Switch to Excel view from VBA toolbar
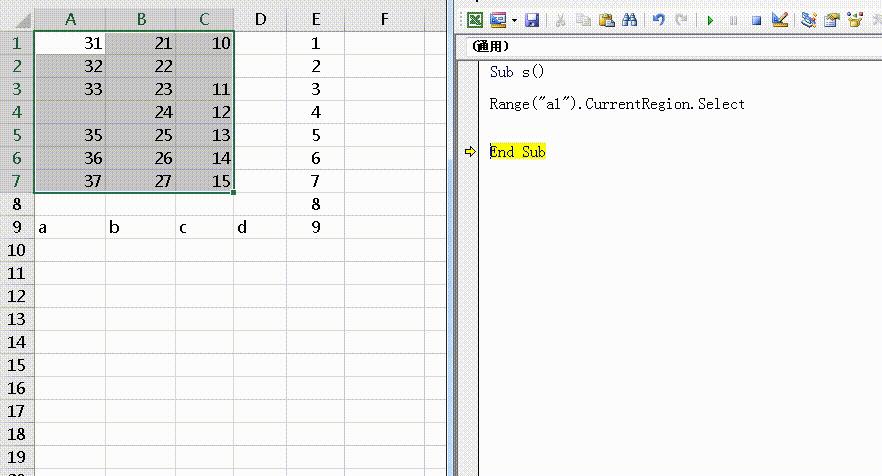The image size is (882, 476). coord(475,20)
